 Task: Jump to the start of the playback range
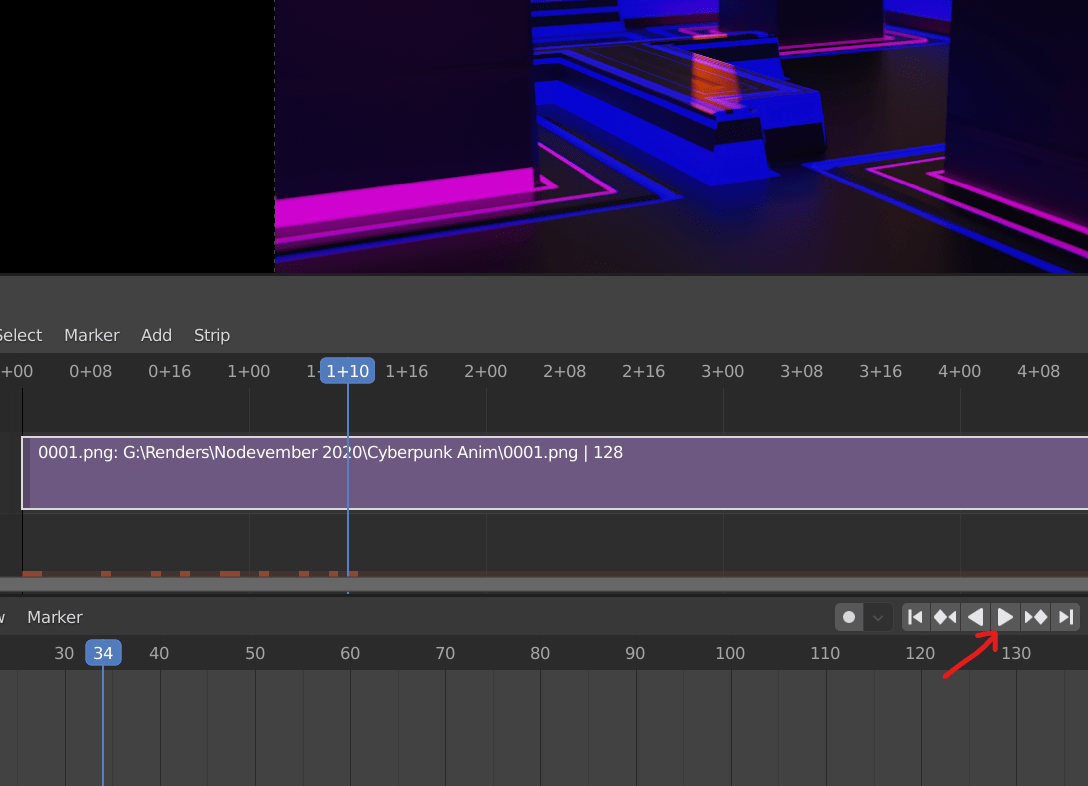point(915,617)
